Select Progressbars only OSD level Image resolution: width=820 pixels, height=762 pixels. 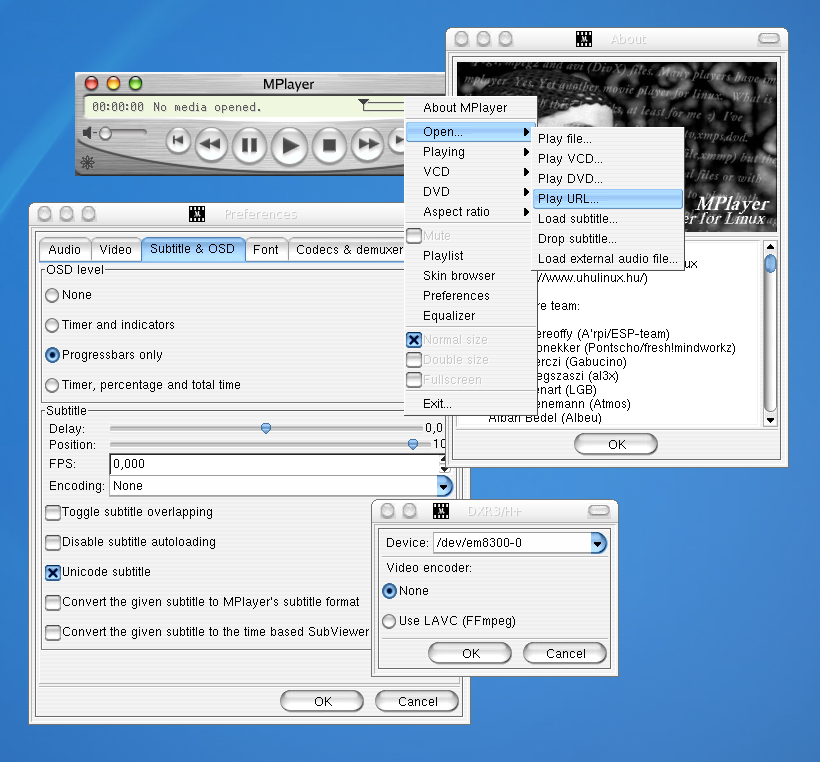pyautogui.click(x=52, y=355)
